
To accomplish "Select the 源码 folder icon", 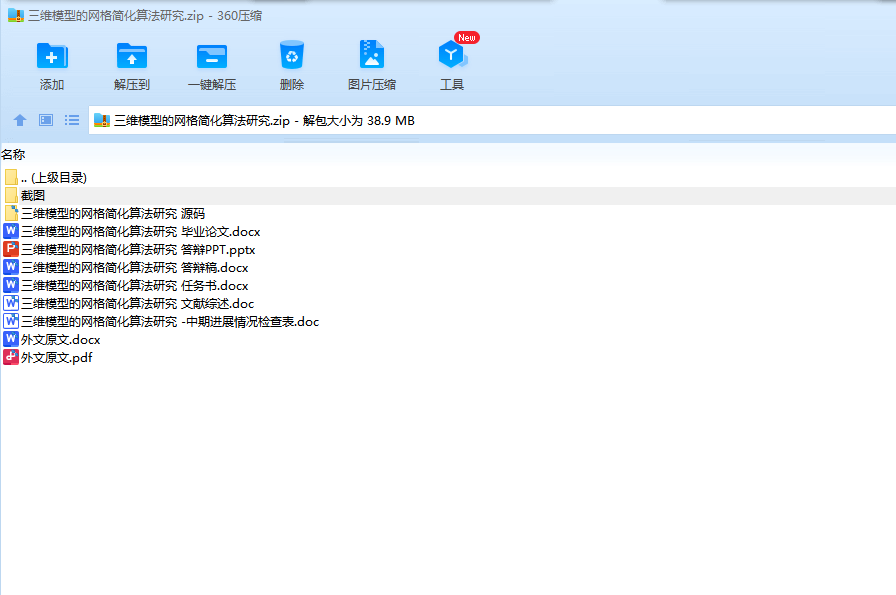I will click(x=11, y=213).
